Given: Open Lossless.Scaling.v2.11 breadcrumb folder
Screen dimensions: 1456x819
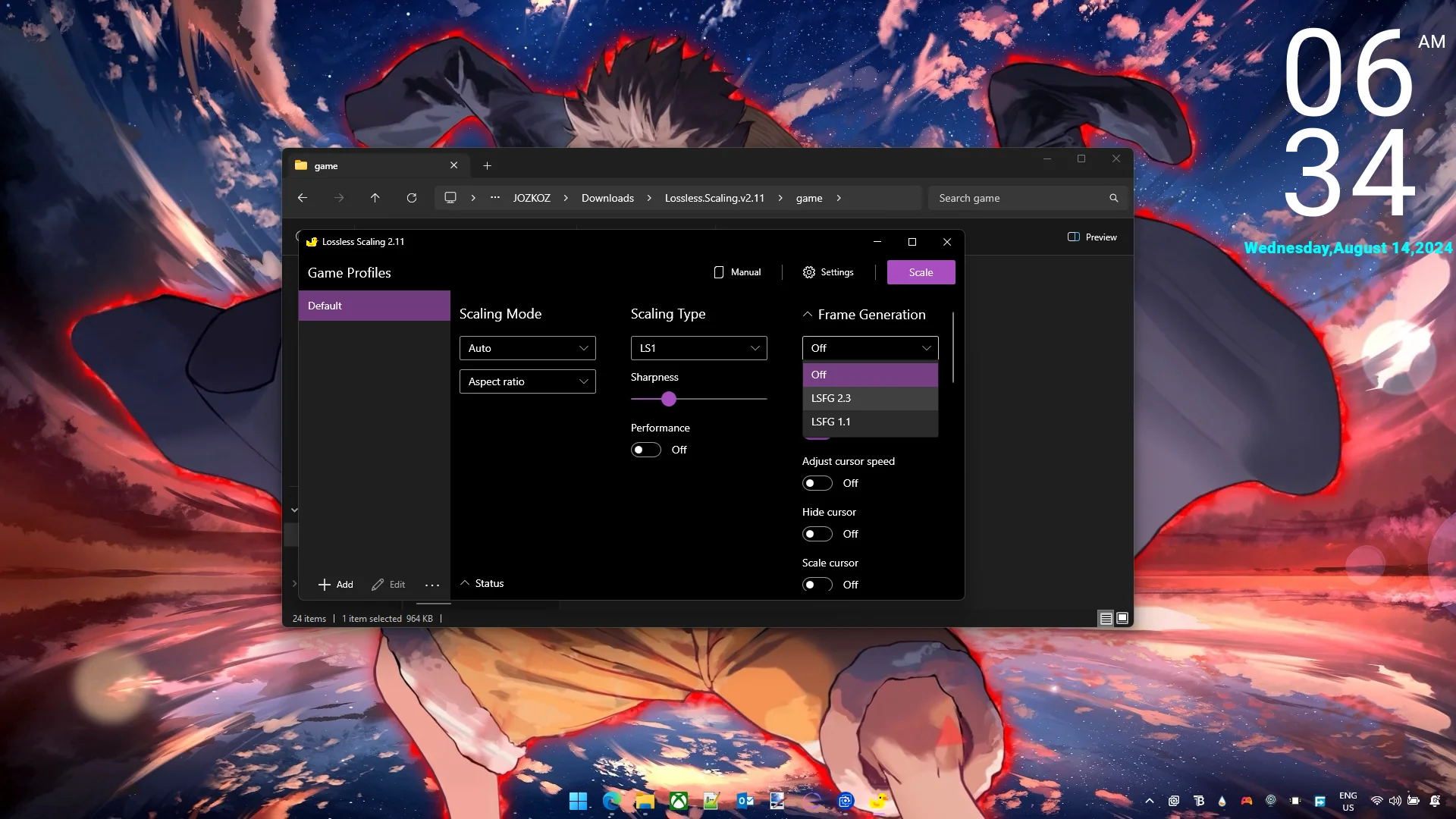Looking at the screenshot, I should (x=714, y=198).
